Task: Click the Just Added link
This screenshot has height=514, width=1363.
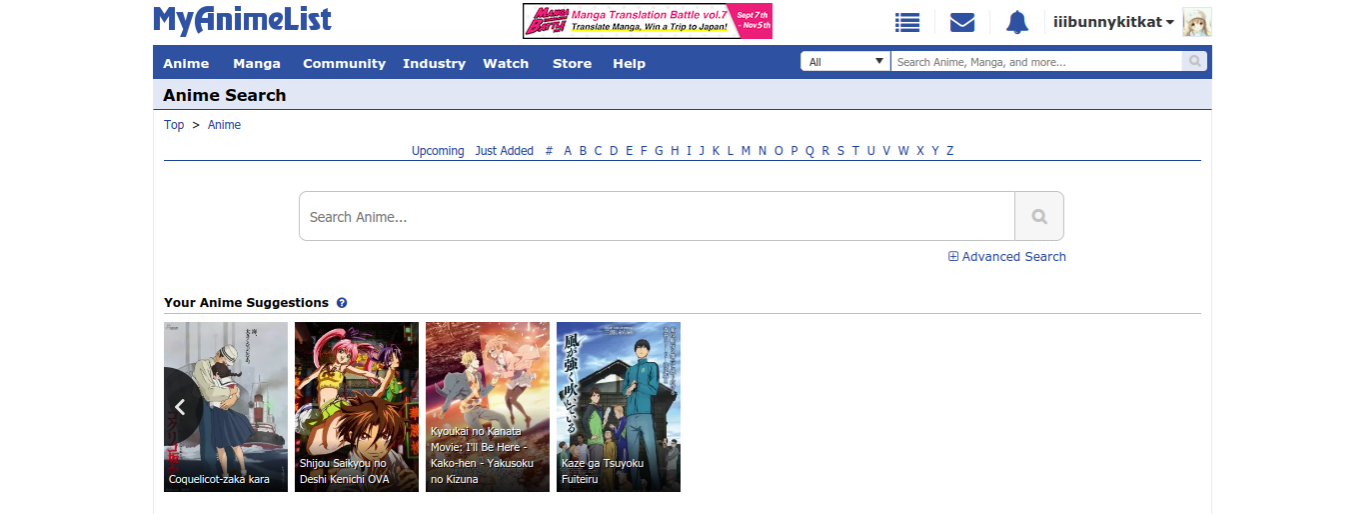Action: coord(504,151)
